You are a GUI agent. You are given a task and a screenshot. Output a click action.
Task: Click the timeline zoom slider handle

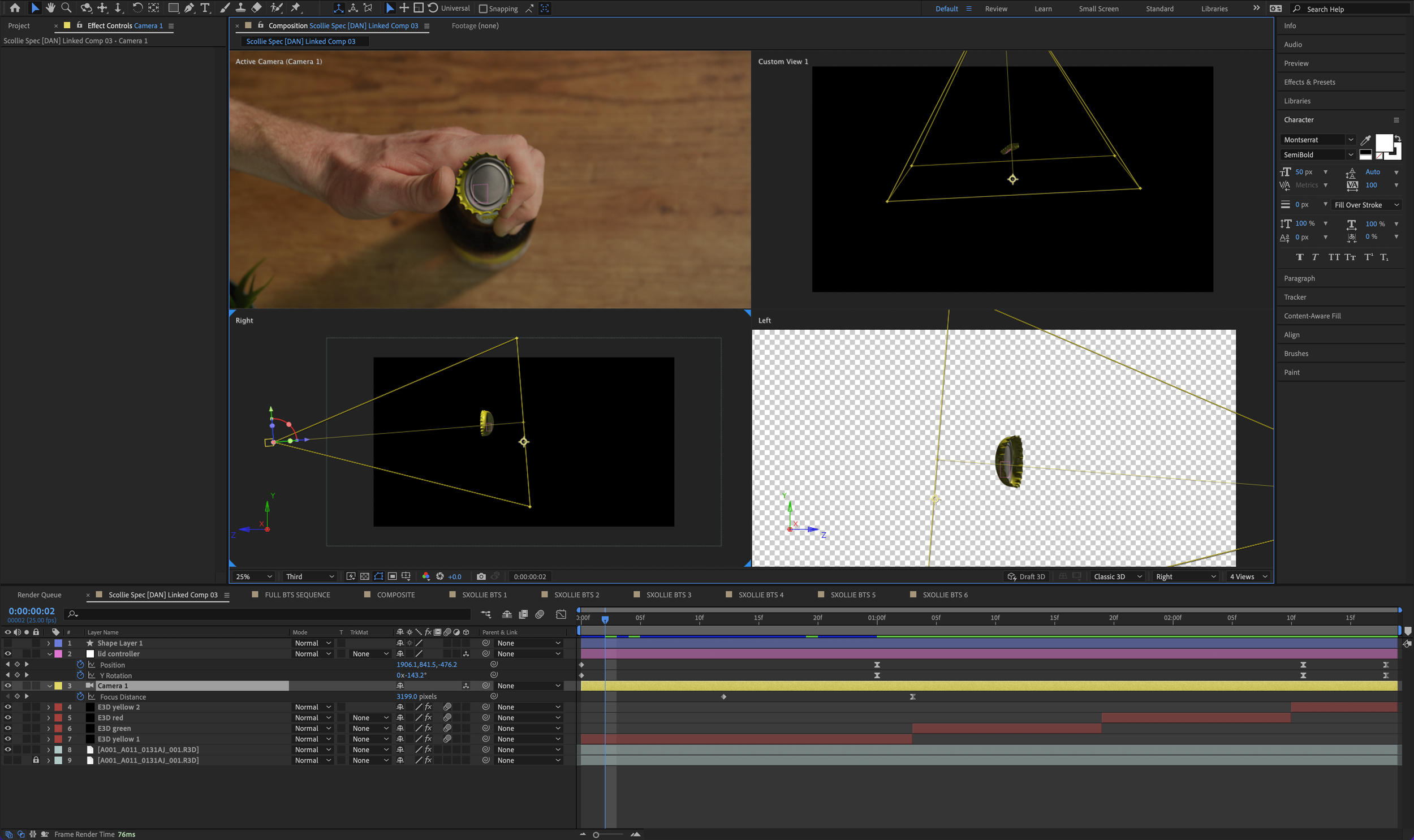click(595, 834)
